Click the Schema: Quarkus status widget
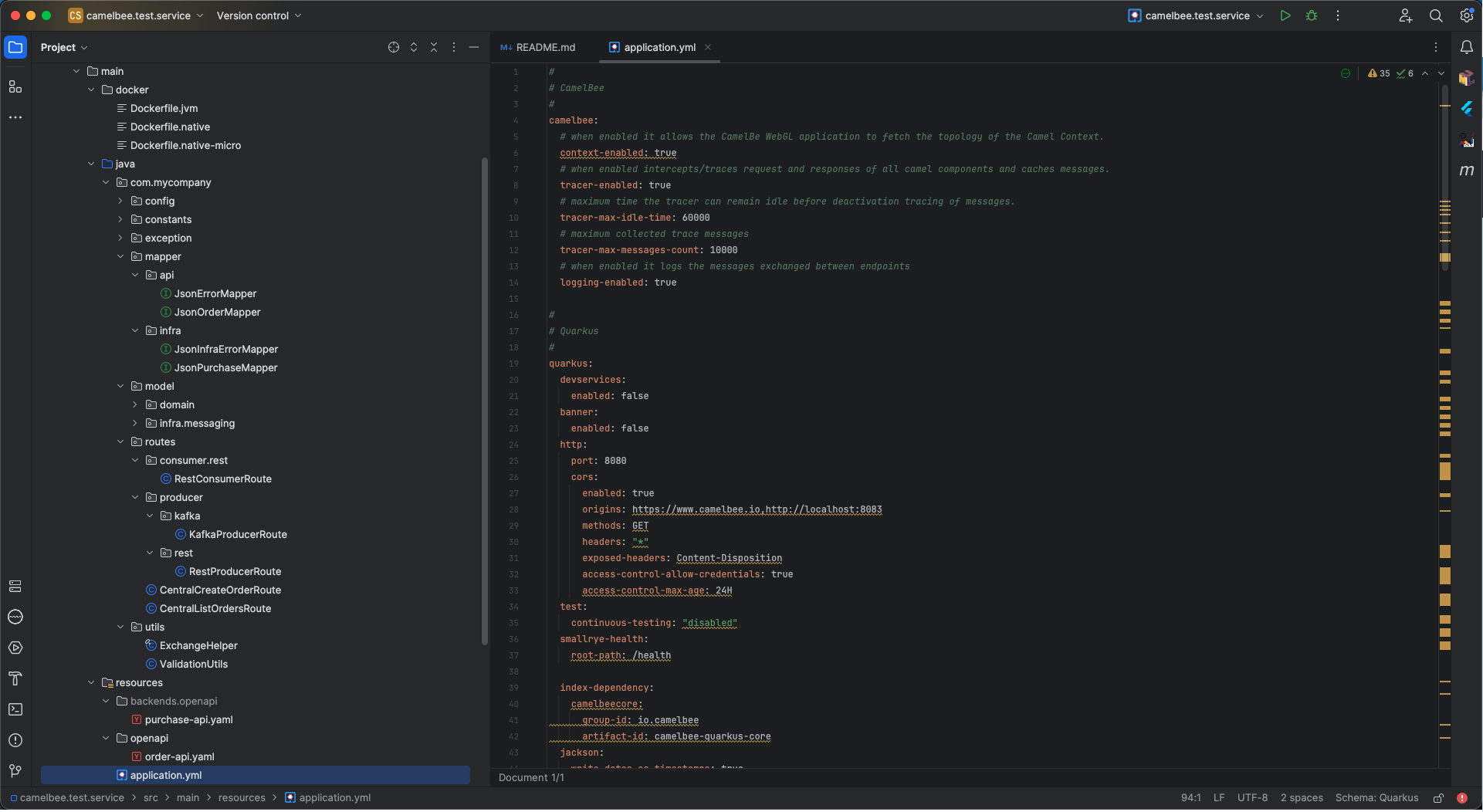The image size is (1483, 812). coord(1376,798)
